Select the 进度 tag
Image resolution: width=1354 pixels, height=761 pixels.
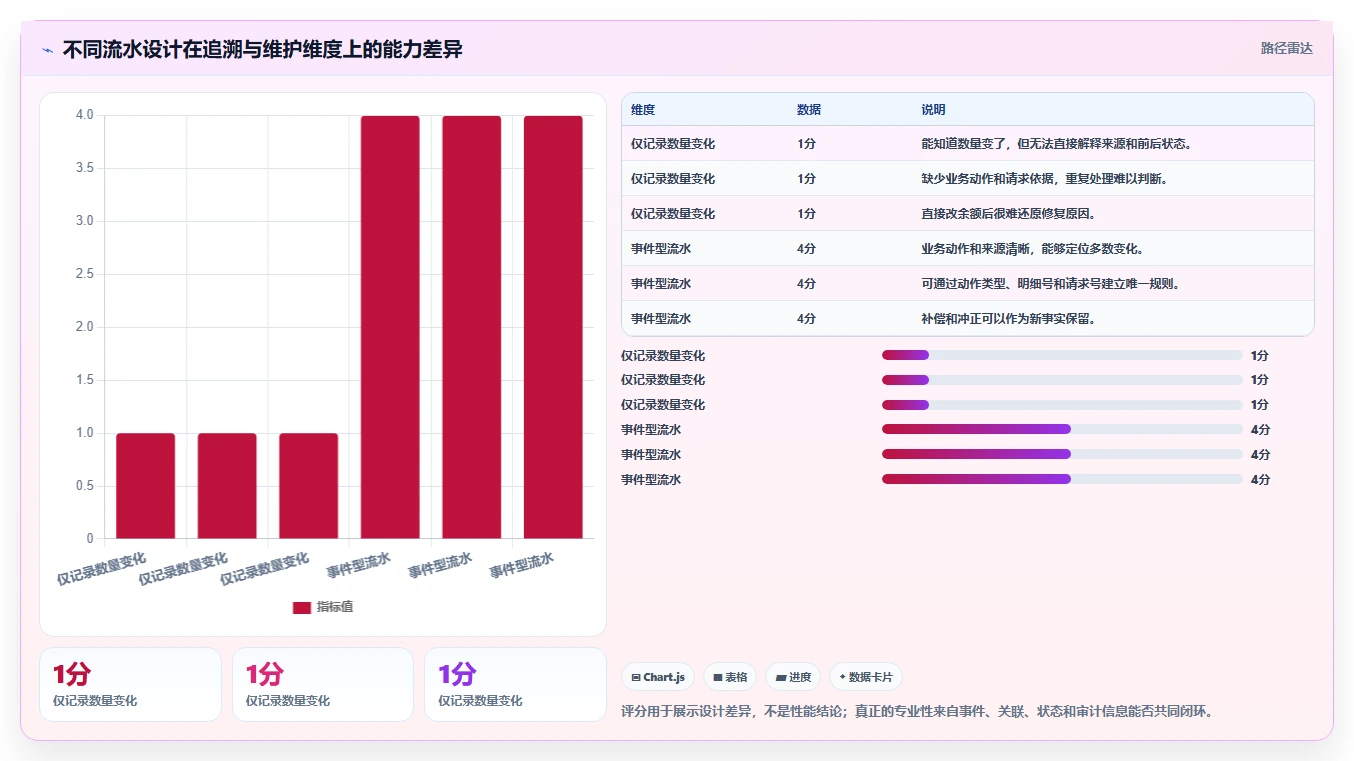[x=793, y=677]
